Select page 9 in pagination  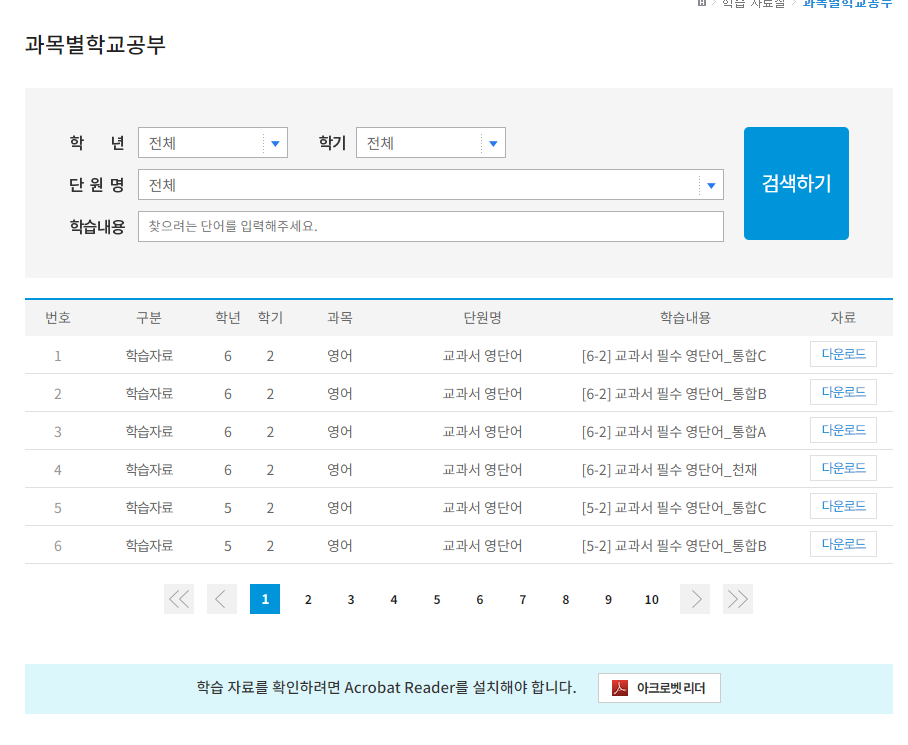(609, 600)
